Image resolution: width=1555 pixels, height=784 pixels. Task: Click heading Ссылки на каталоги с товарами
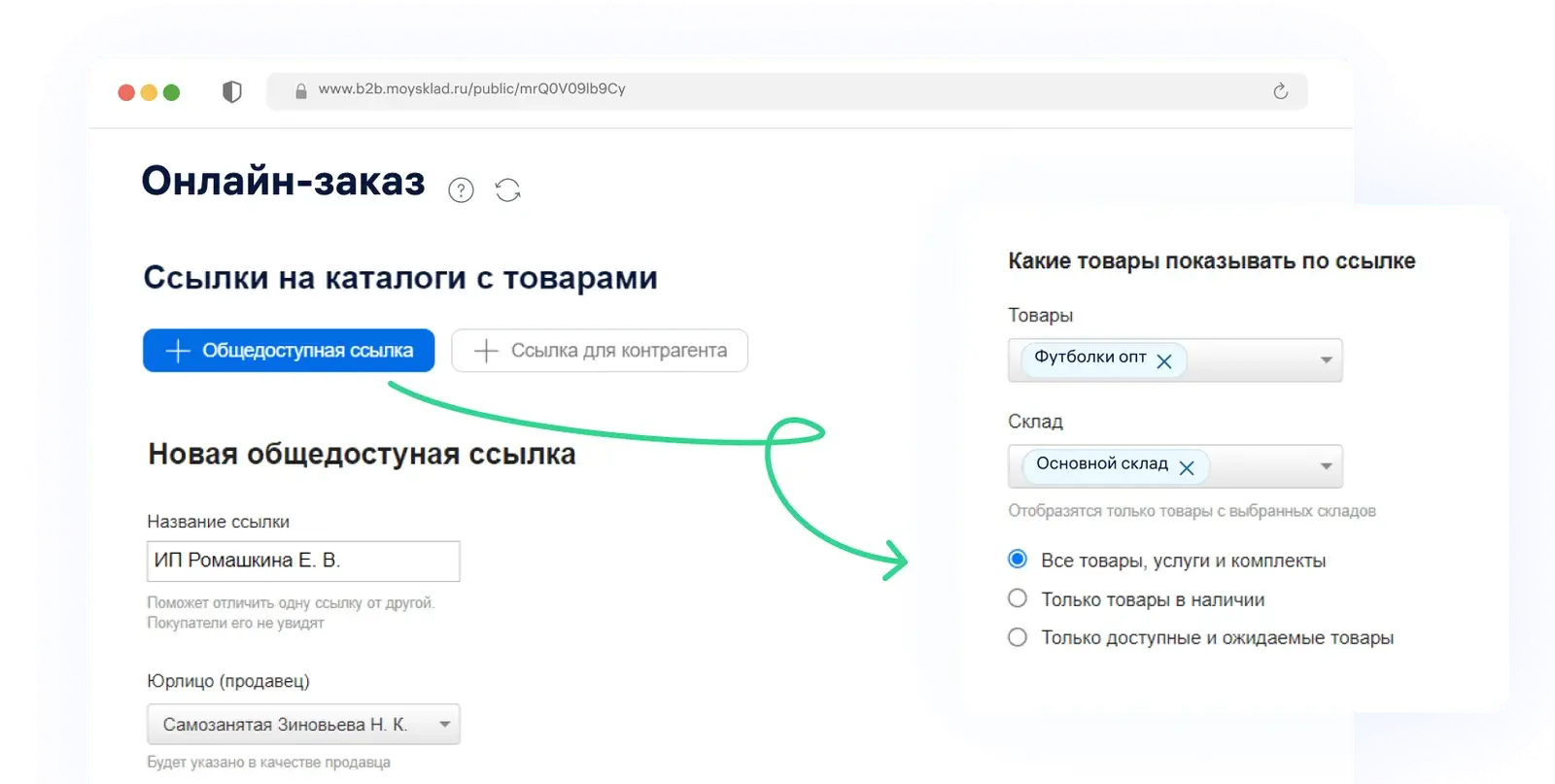(400, 278)
